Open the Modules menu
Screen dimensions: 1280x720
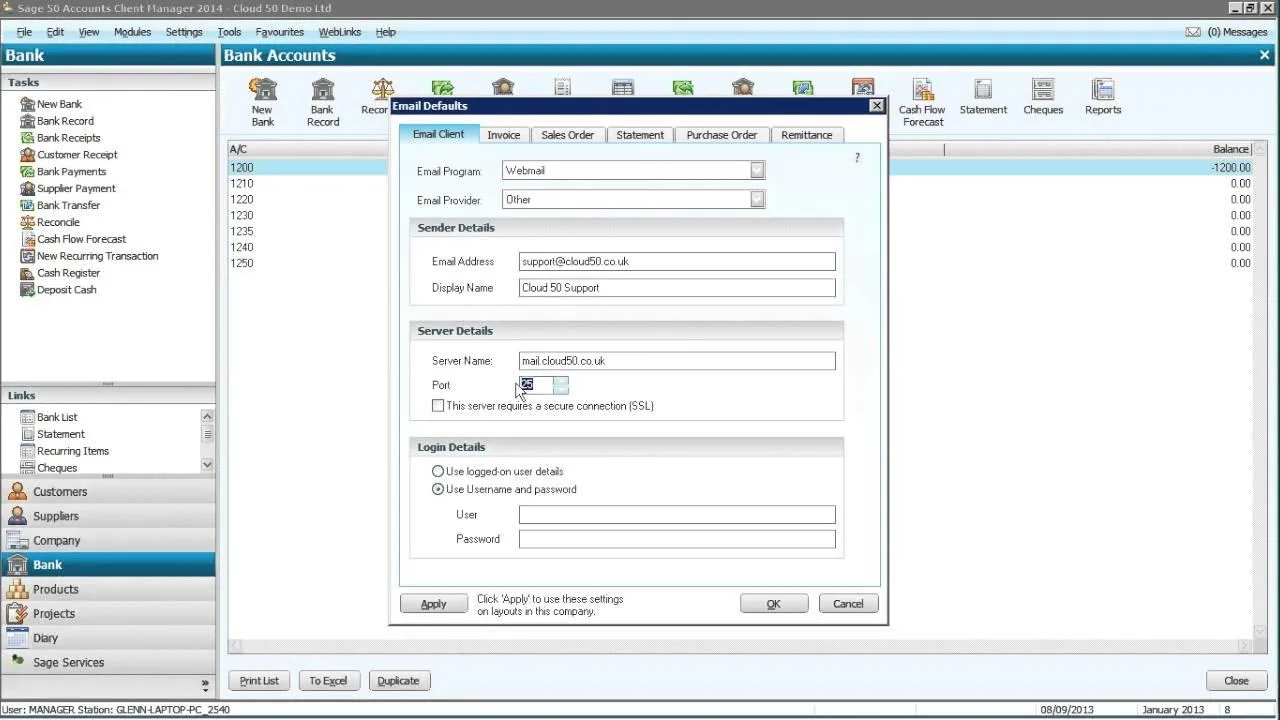point(132,32)
